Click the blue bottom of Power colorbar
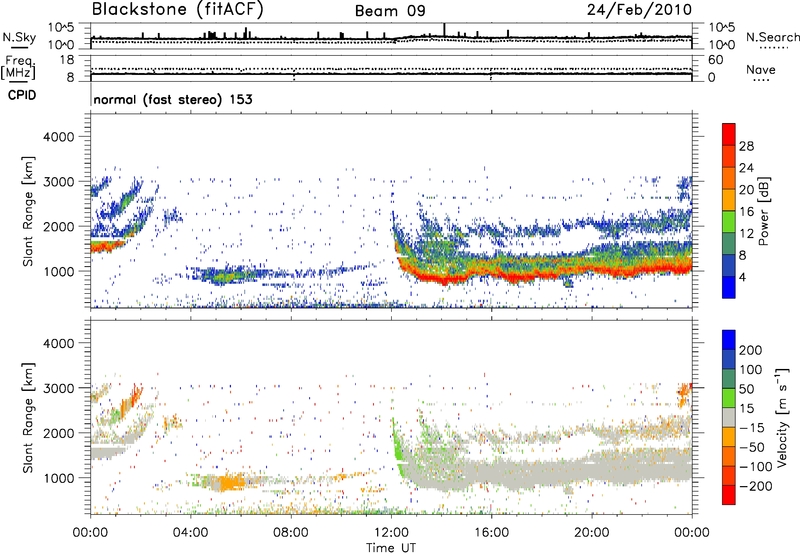The width and height of the screenshot is (800, 554). click(x=729, y=288)
